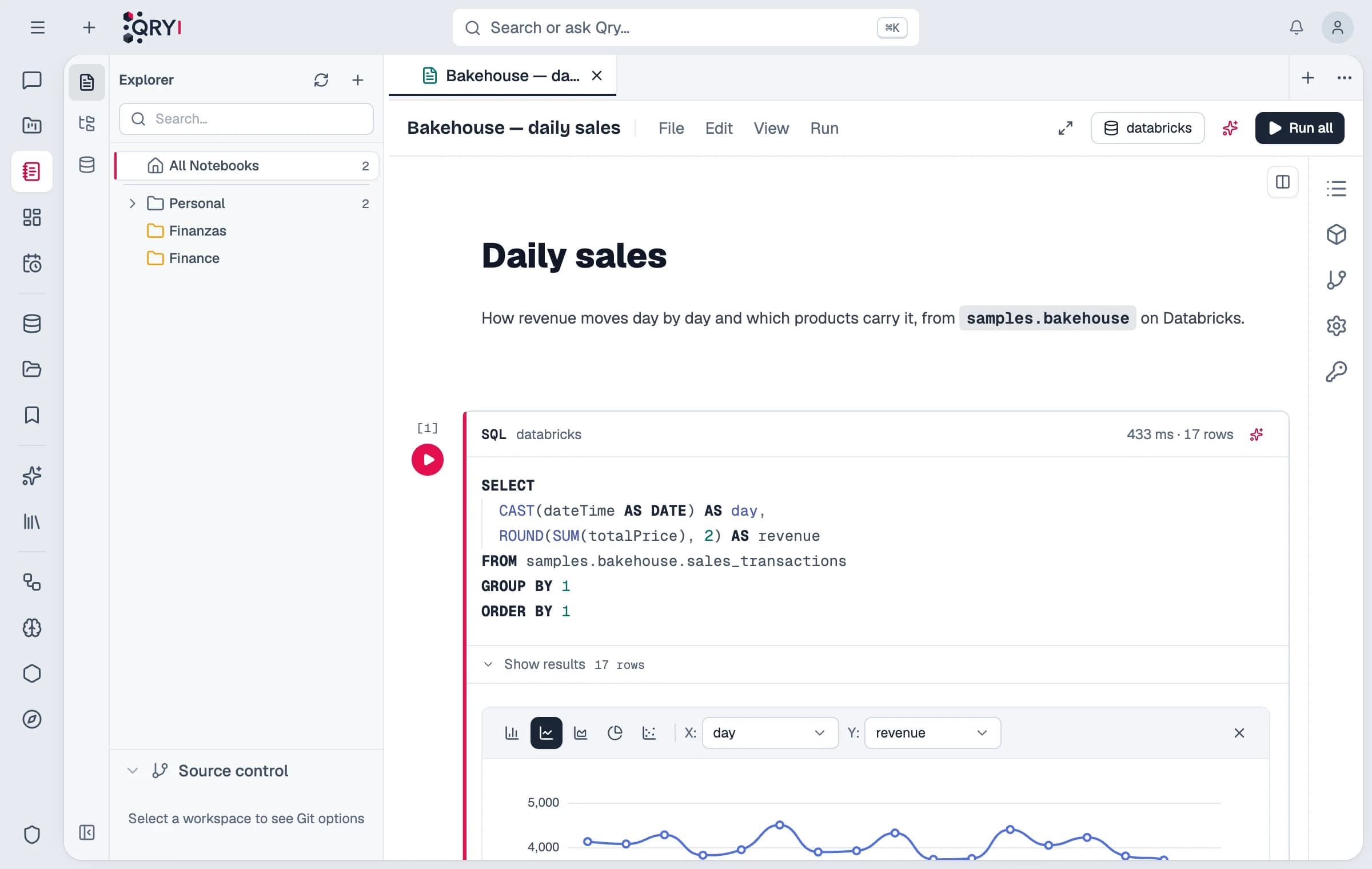Open the user profile avatar
Image resolution: width=1372 pixels, height=869 pixels.
click(x=1337, y=27)
